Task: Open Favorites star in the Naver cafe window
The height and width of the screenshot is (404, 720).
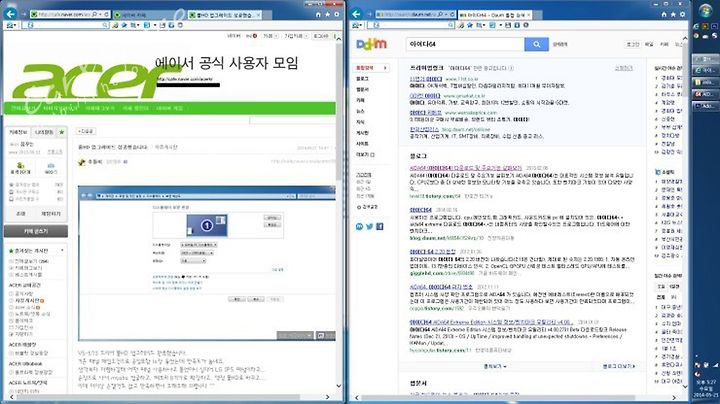Action: click(327, 15)
